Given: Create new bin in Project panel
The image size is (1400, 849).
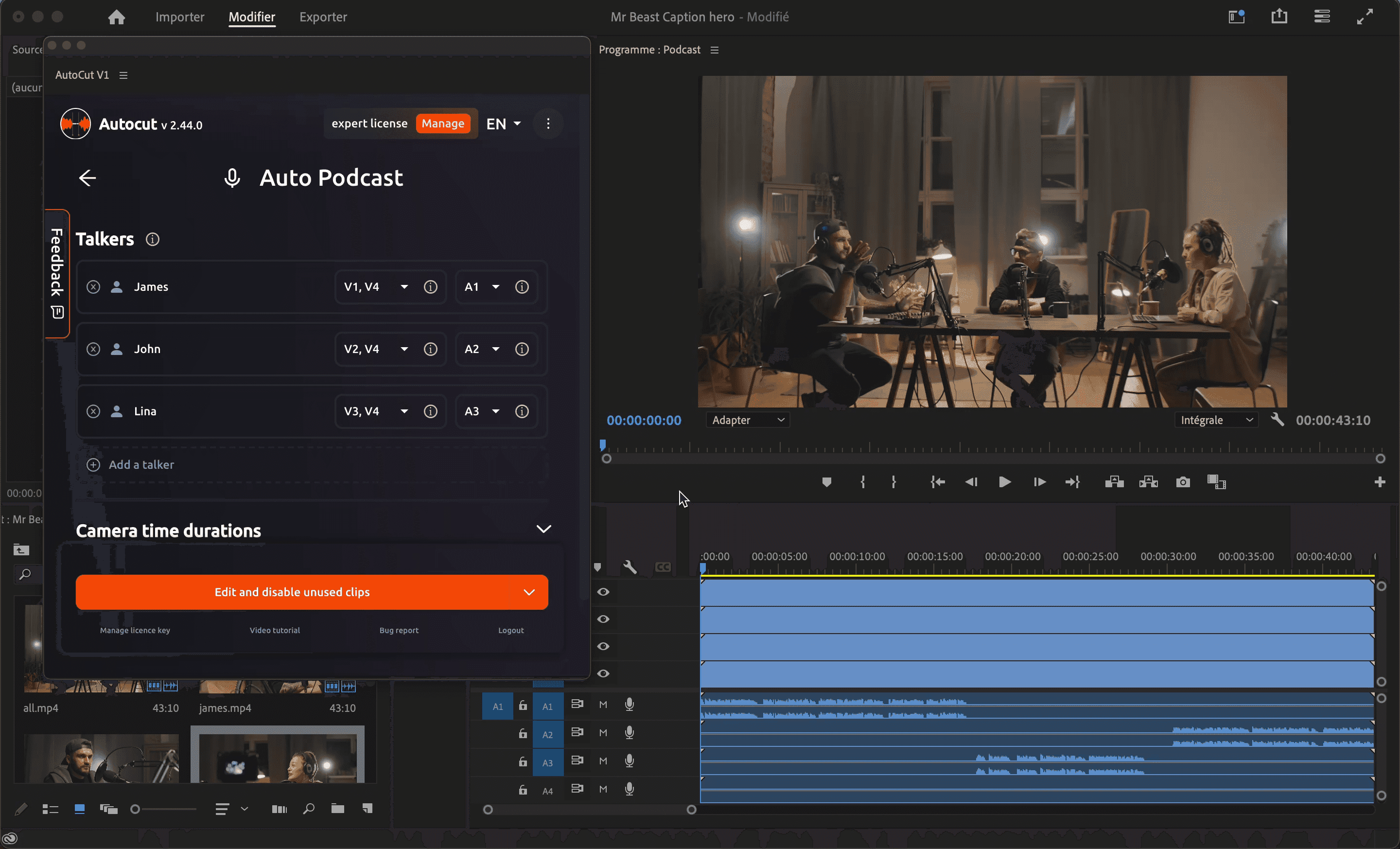Looking at the screenshot, I should tap(337, 809).
